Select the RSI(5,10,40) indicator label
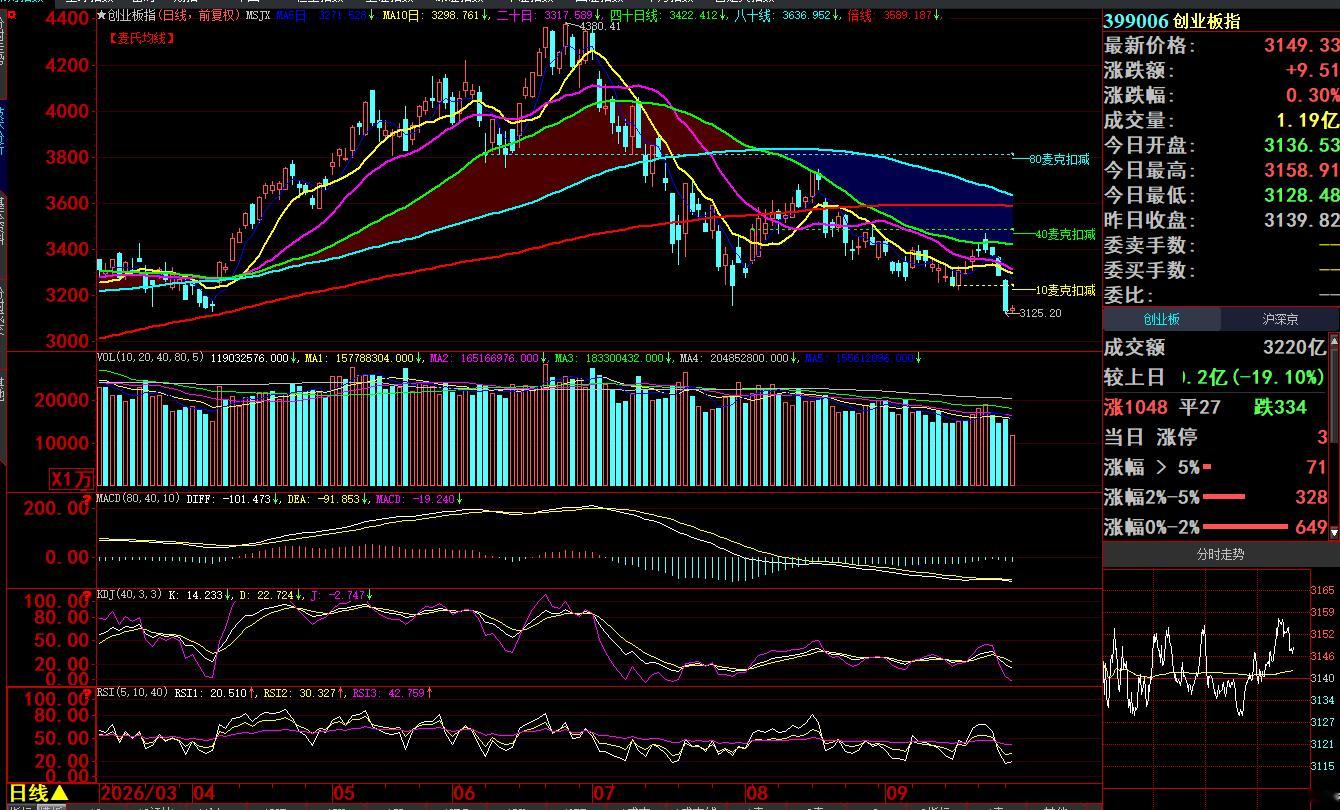Image resolution: width=1340 pixels, height=810 pixels. point(132,692)
